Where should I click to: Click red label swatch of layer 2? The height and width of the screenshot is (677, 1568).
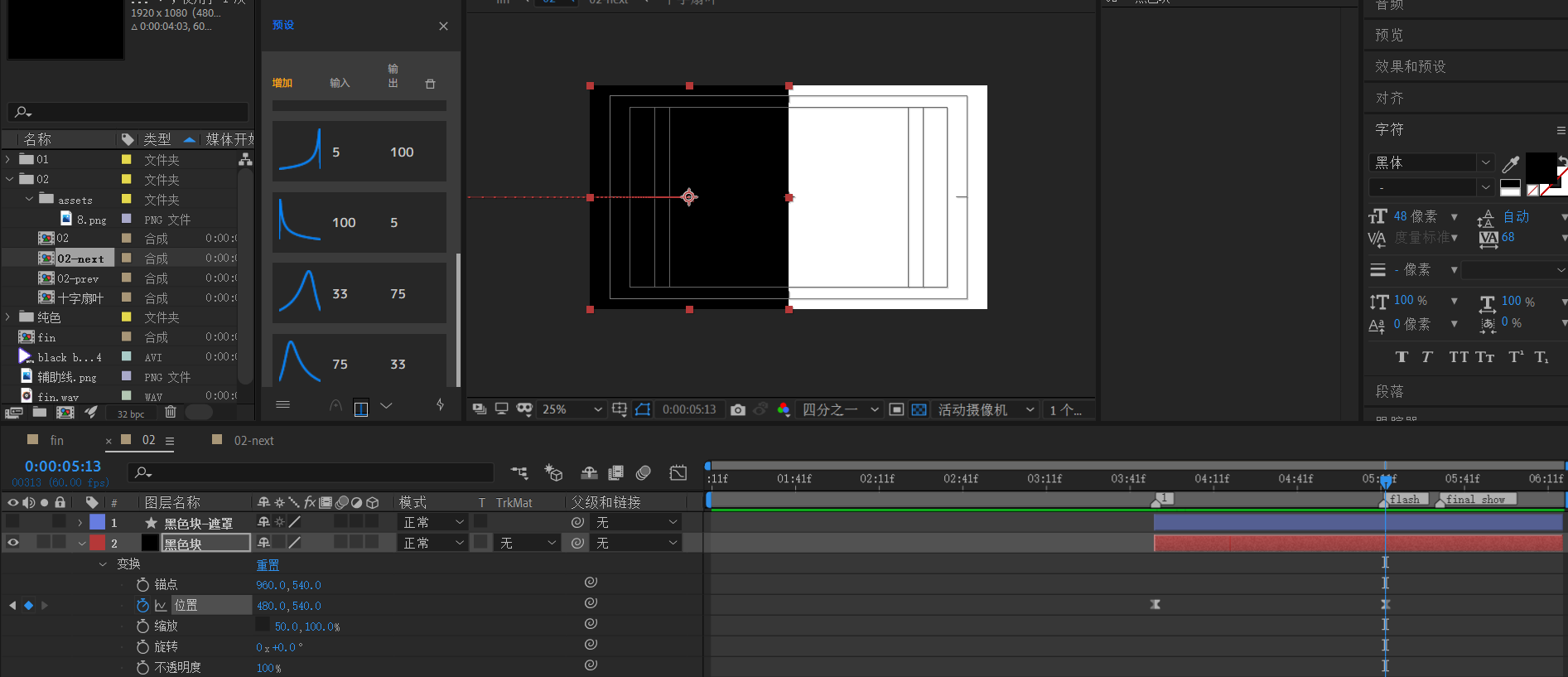click(x=98, y=543)
